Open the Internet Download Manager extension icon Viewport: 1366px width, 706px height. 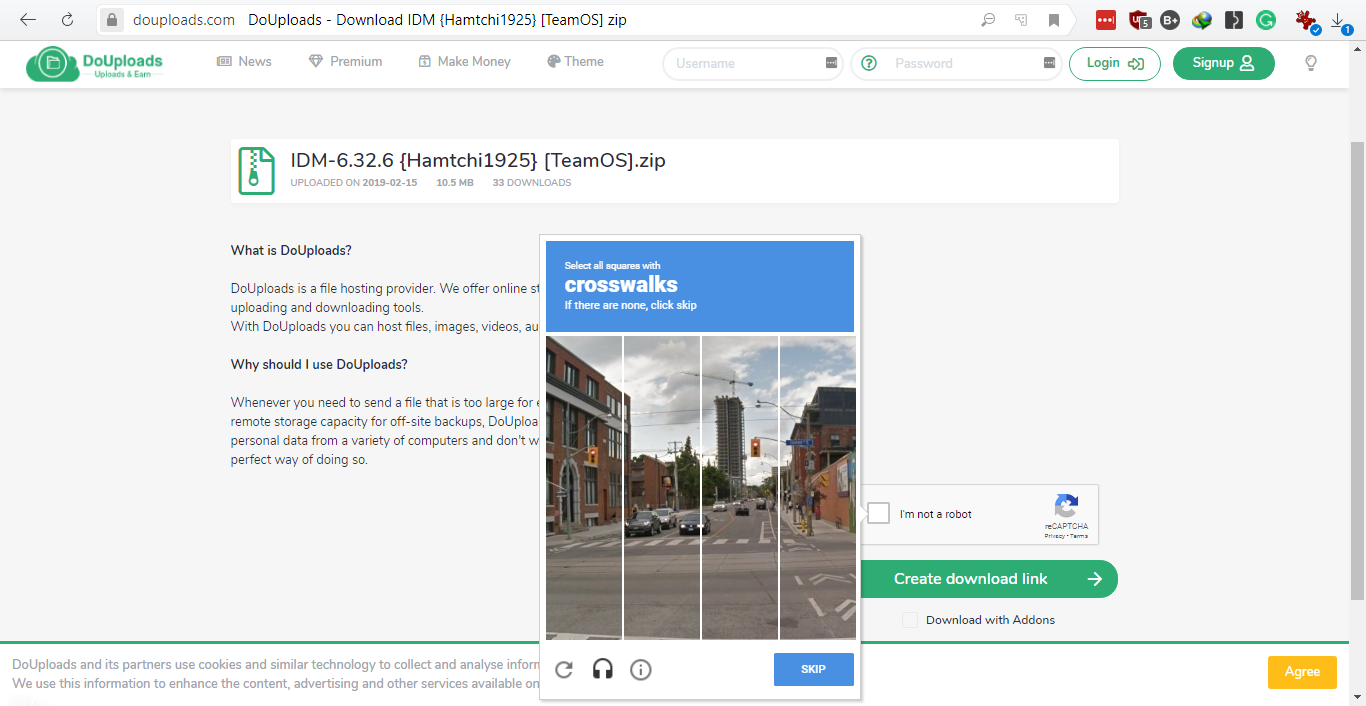(1202, 20)
